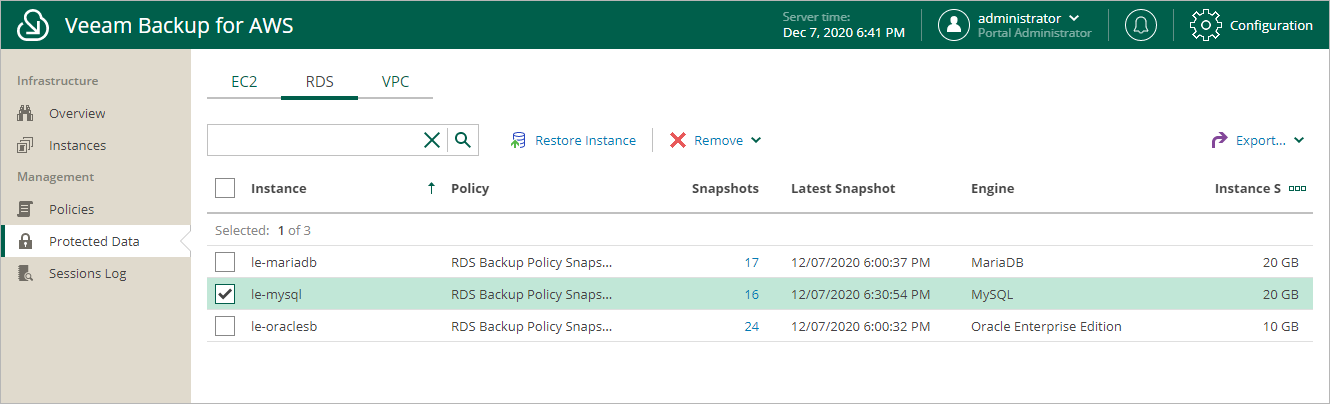
Task: Check the le-oraclesb row checkbox
Action: click(x=225, y=326)
